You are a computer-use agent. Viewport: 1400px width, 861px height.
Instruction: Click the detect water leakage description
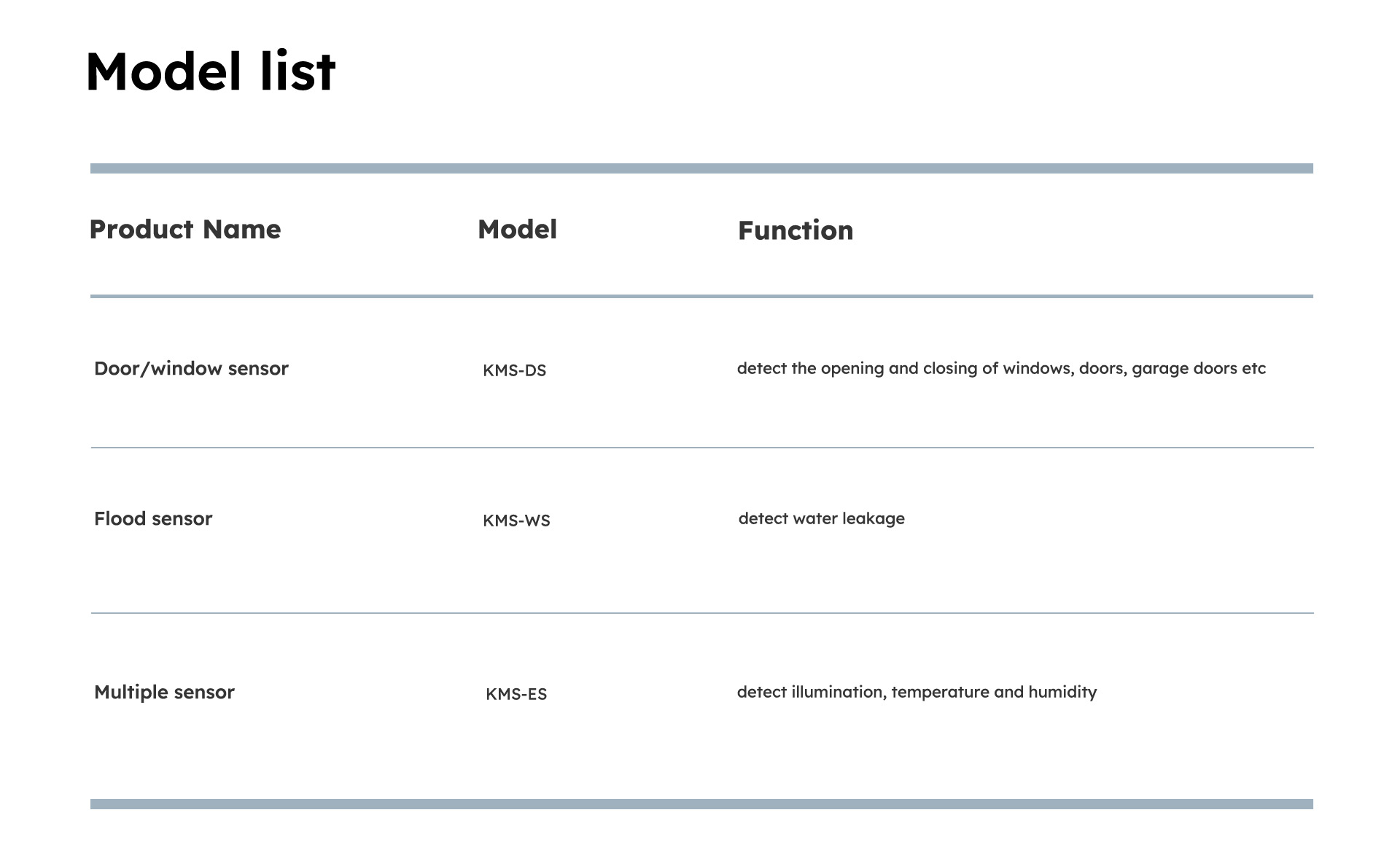point(821,519)
